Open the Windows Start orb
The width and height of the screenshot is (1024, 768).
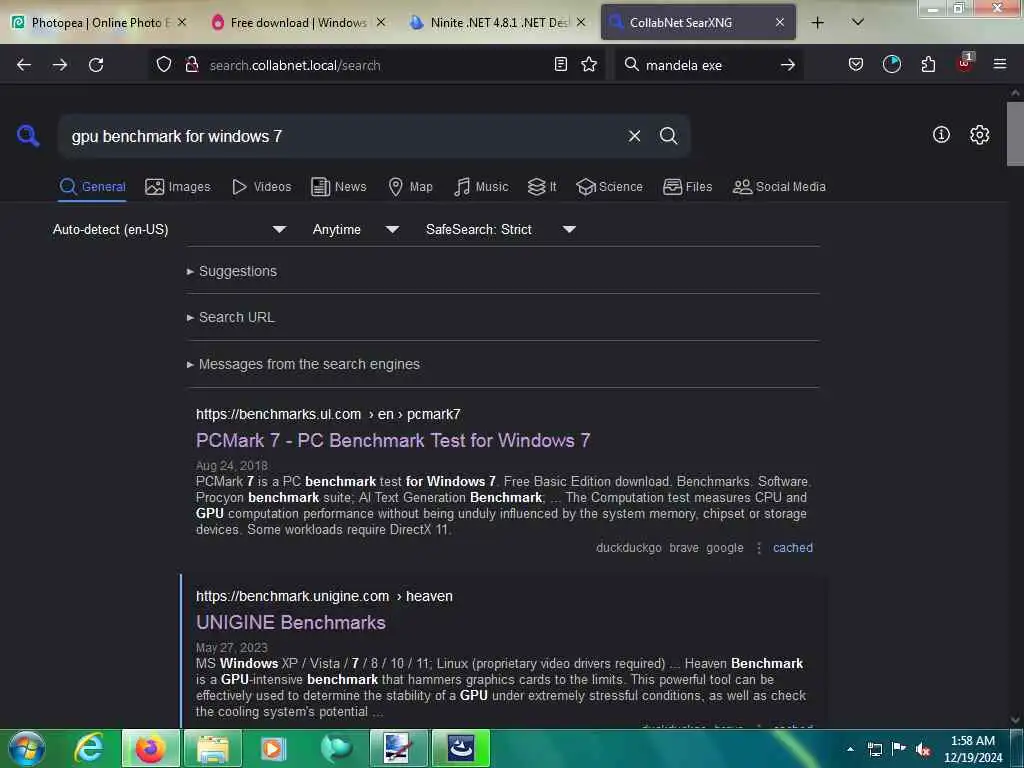pos(26,748)
